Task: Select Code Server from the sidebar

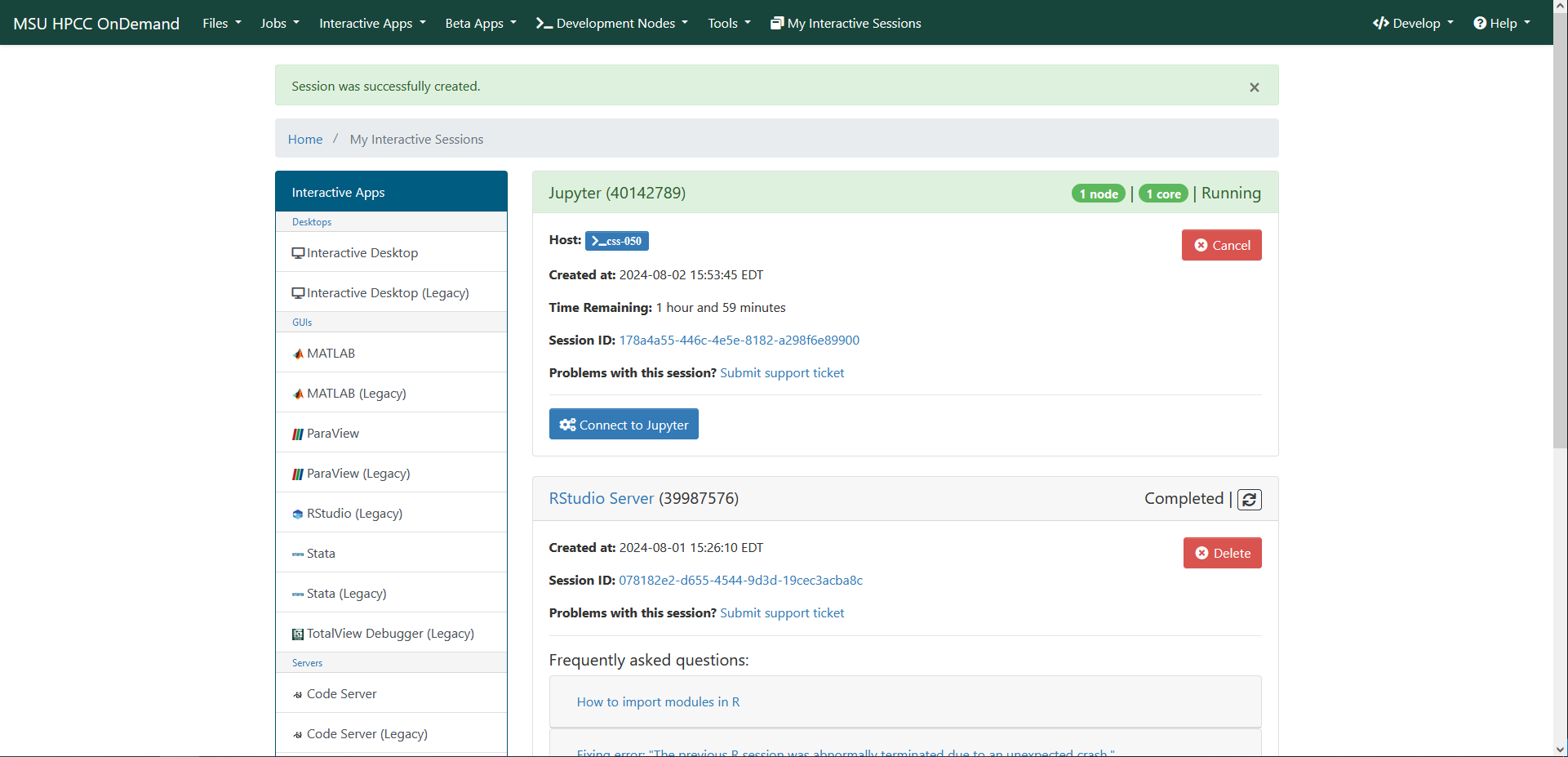Action: point(391,694)
